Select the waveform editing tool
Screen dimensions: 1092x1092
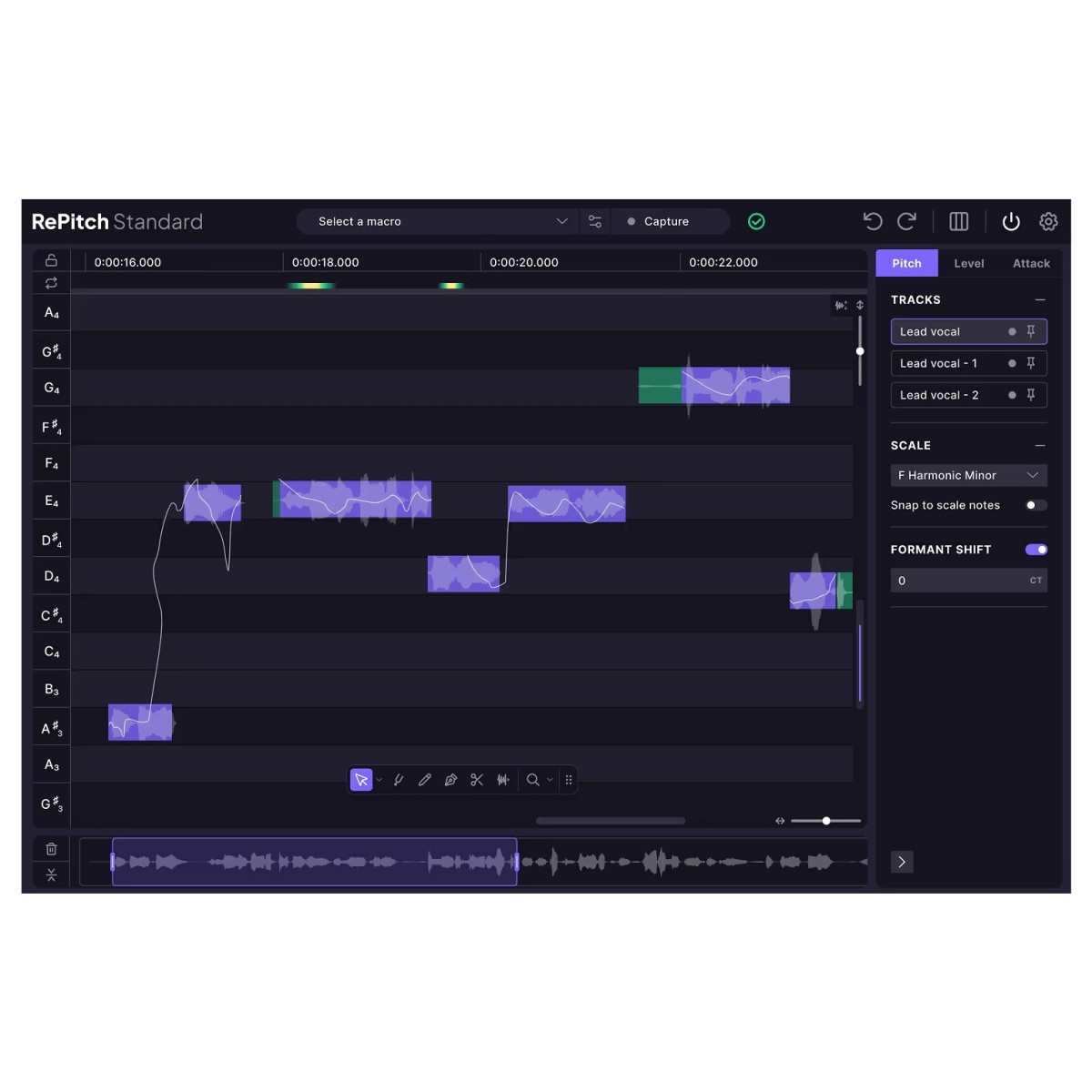[502, 780]
